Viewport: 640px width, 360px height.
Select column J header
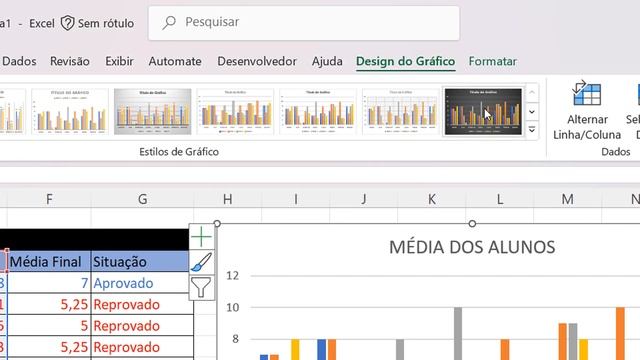click(x=363, y=199)
